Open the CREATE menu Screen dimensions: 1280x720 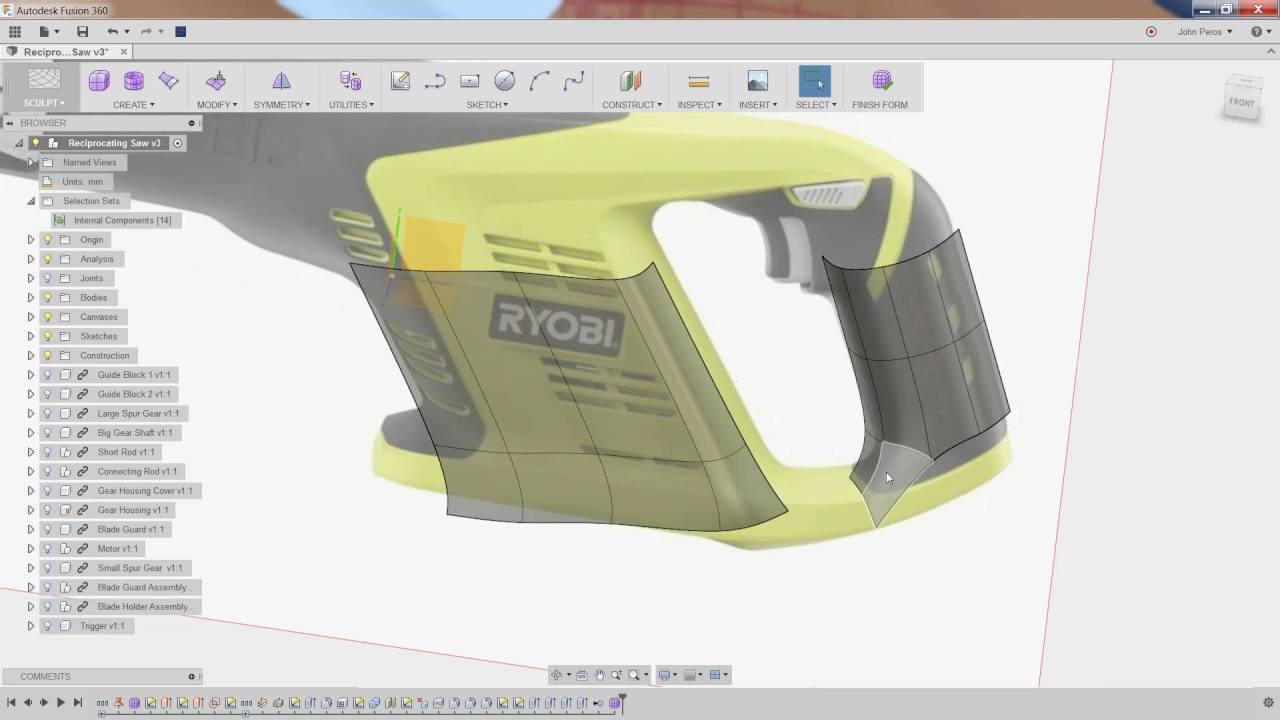point(133,105)
